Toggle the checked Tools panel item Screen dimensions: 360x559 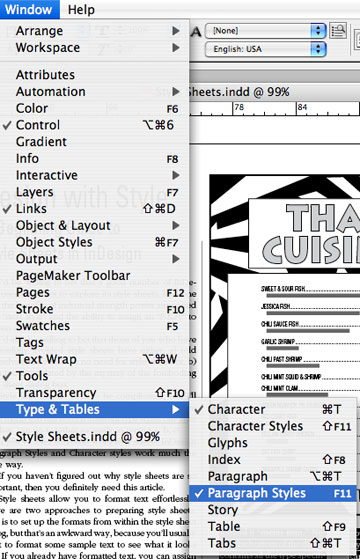point(94,376)
